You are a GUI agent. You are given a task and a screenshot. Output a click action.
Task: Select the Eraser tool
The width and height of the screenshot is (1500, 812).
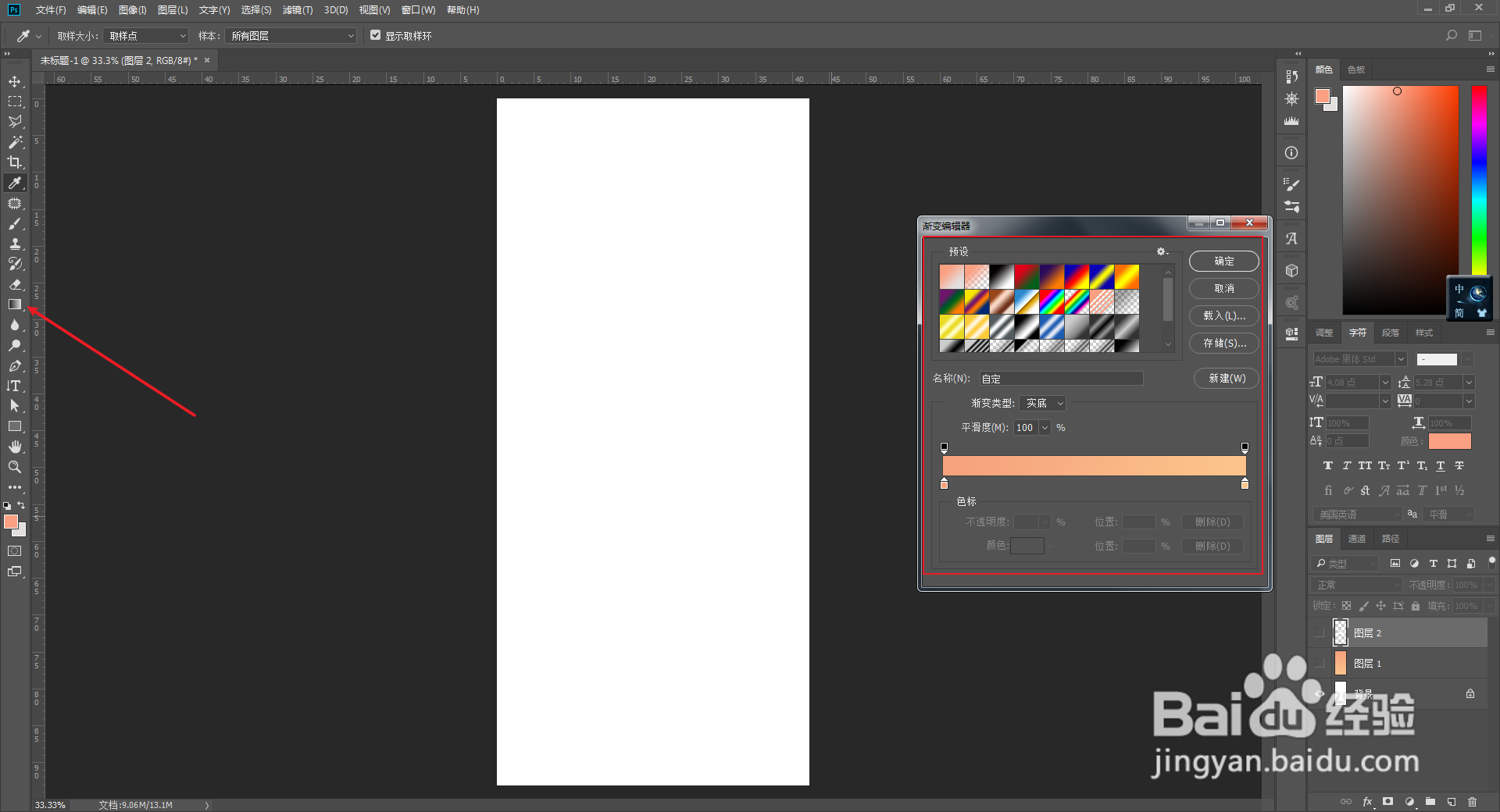(x=15, y=284)
